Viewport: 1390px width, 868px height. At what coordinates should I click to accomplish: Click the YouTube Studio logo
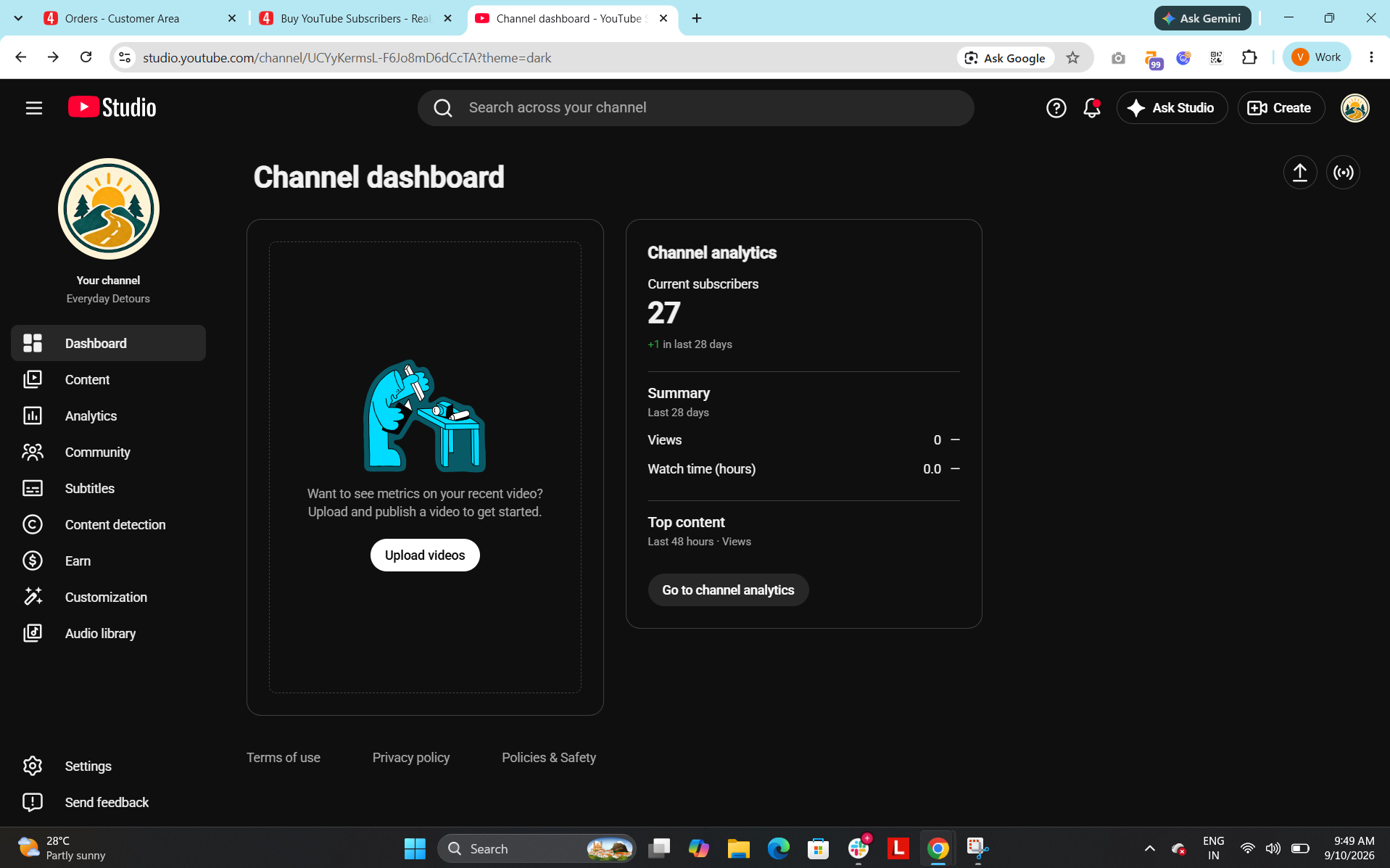click(x=112, y=107)
